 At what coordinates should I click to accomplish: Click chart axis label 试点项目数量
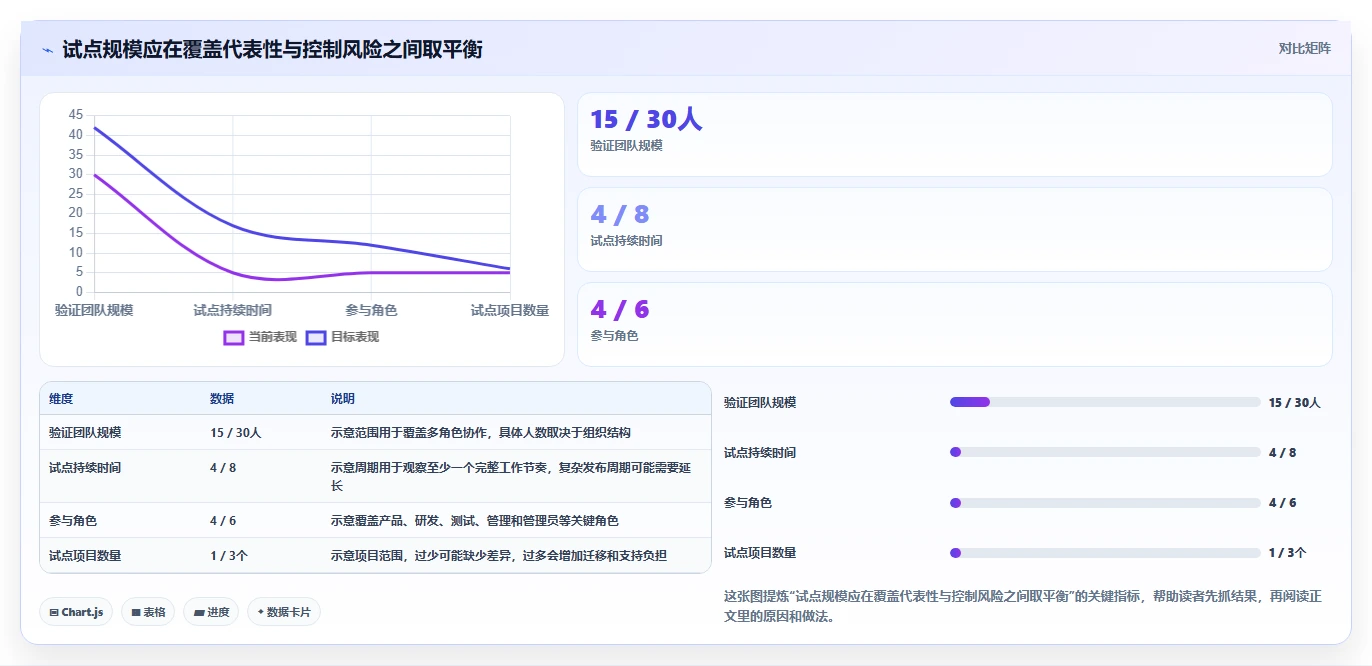coord(510,310)
